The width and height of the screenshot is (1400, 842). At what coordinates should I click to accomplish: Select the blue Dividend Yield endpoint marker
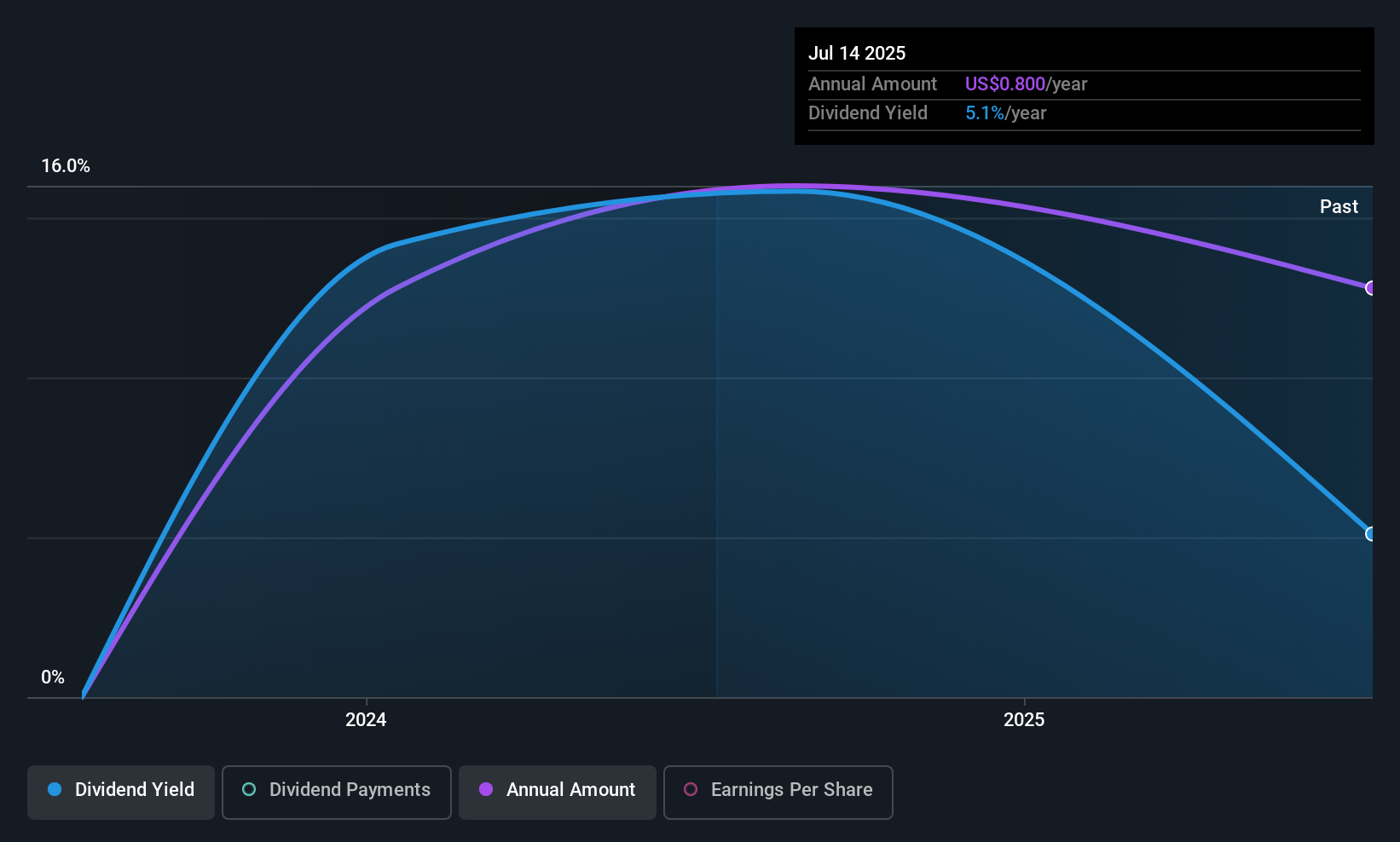[x=1371, y=533]
